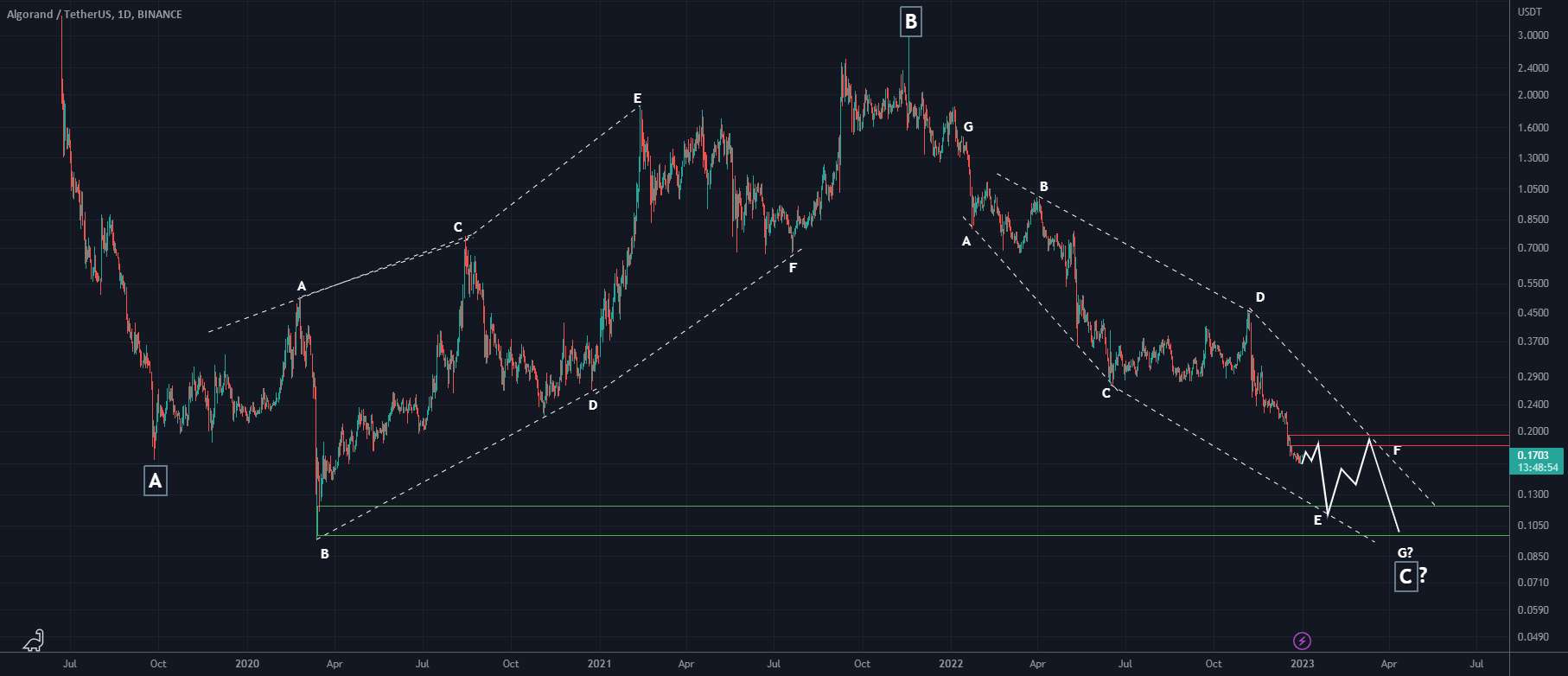Select the E label at the early 2021 peak

coord(637,99)
